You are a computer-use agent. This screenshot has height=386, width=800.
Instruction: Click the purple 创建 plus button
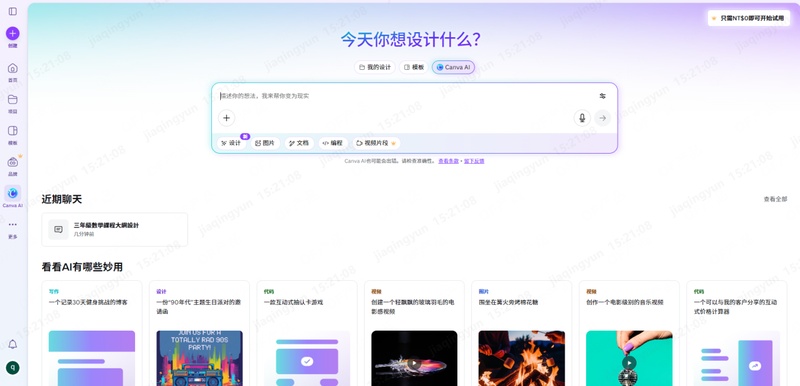(13, 34)
